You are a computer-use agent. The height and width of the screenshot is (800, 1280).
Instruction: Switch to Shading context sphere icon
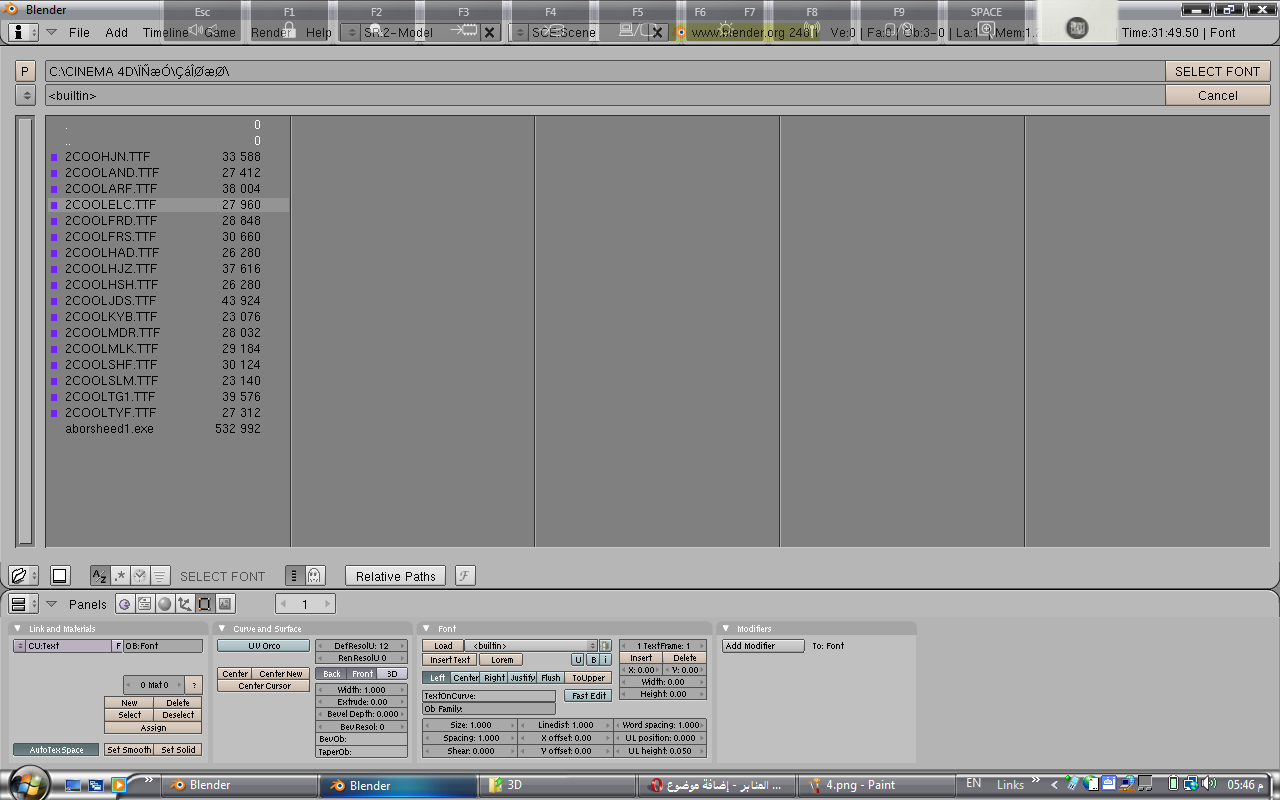[164, 604]
